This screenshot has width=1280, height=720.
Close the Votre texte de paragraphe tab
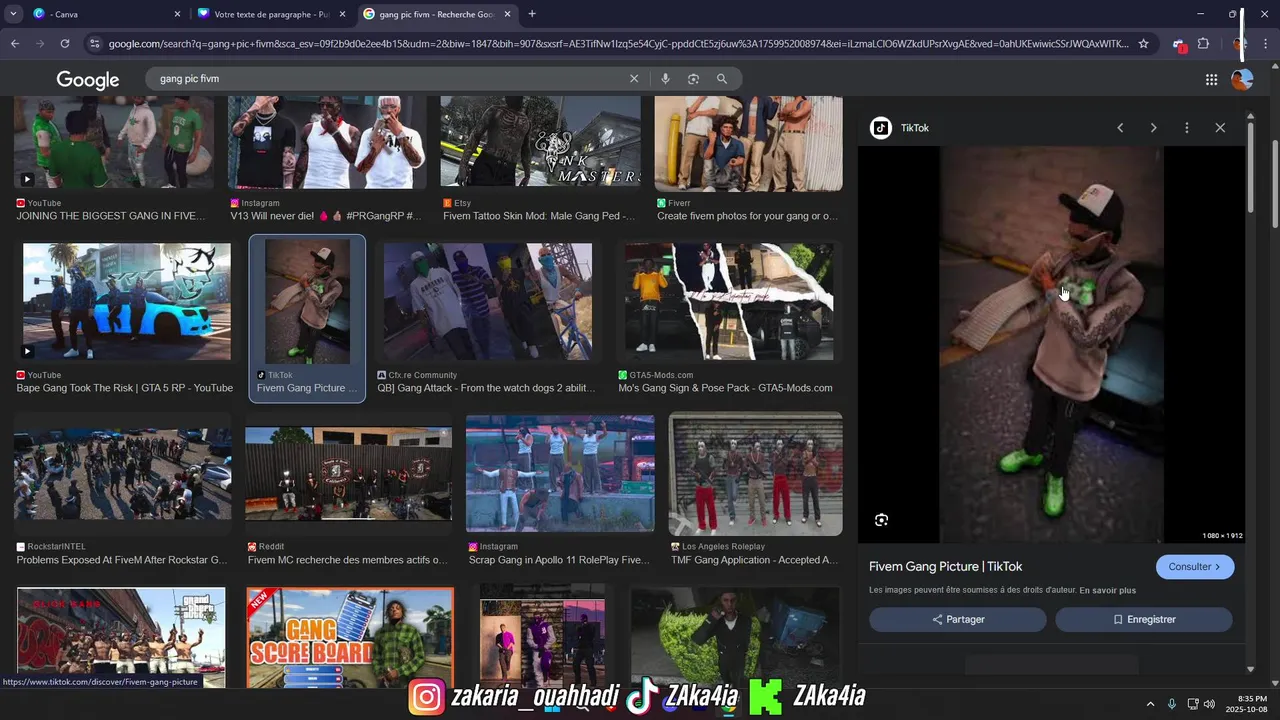pos(342,14)
